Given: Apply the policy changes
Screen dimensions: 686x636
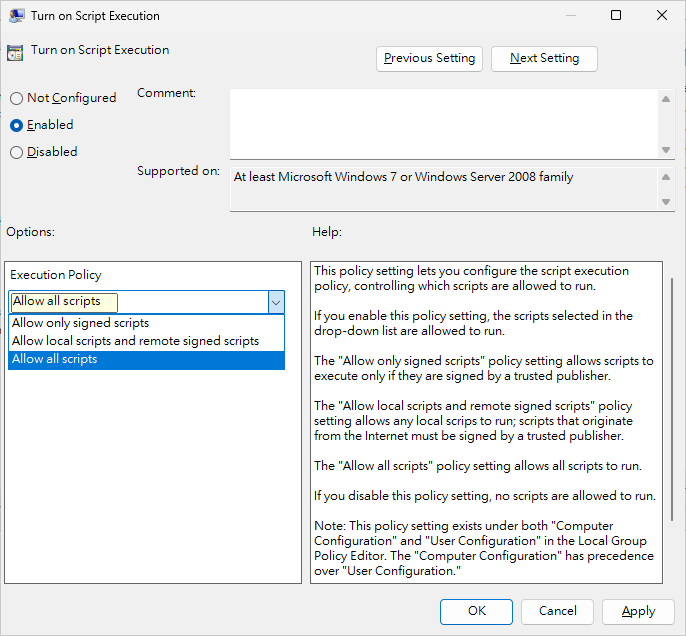Looking at the screenshot, I should [x=638, y=611].
